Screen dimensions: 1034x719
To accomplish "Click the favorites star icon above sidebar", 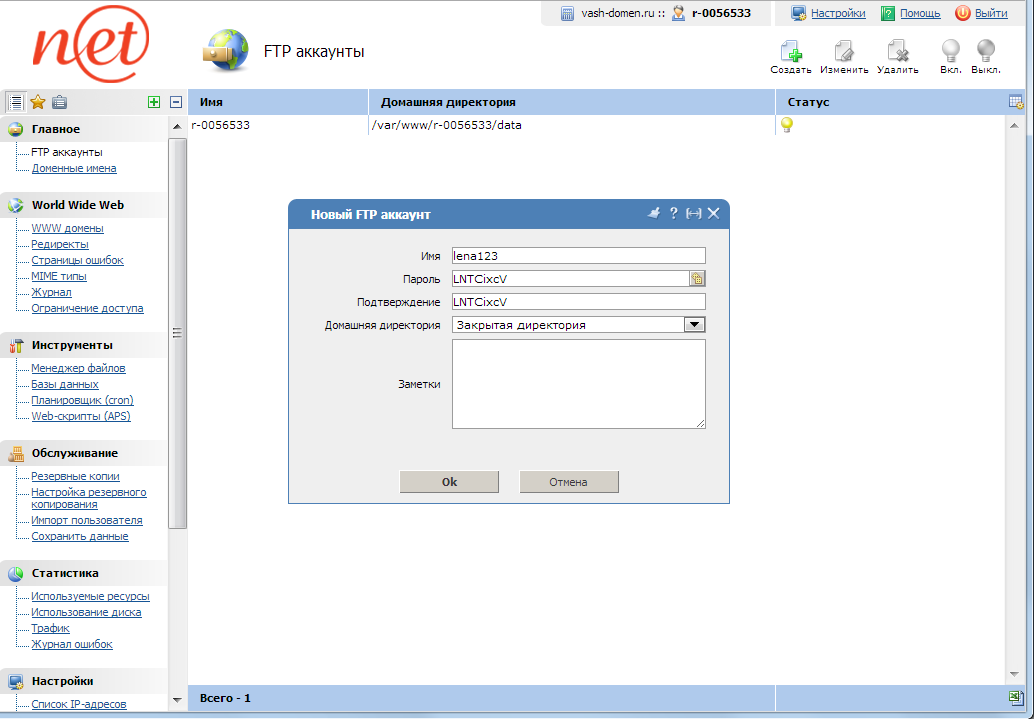I will 37,101.
